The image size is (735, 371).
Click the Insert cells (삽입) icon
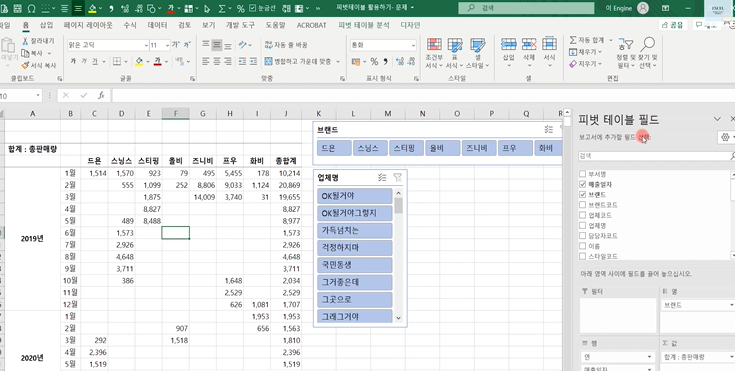pyautogui.click(x=509, y=44)
